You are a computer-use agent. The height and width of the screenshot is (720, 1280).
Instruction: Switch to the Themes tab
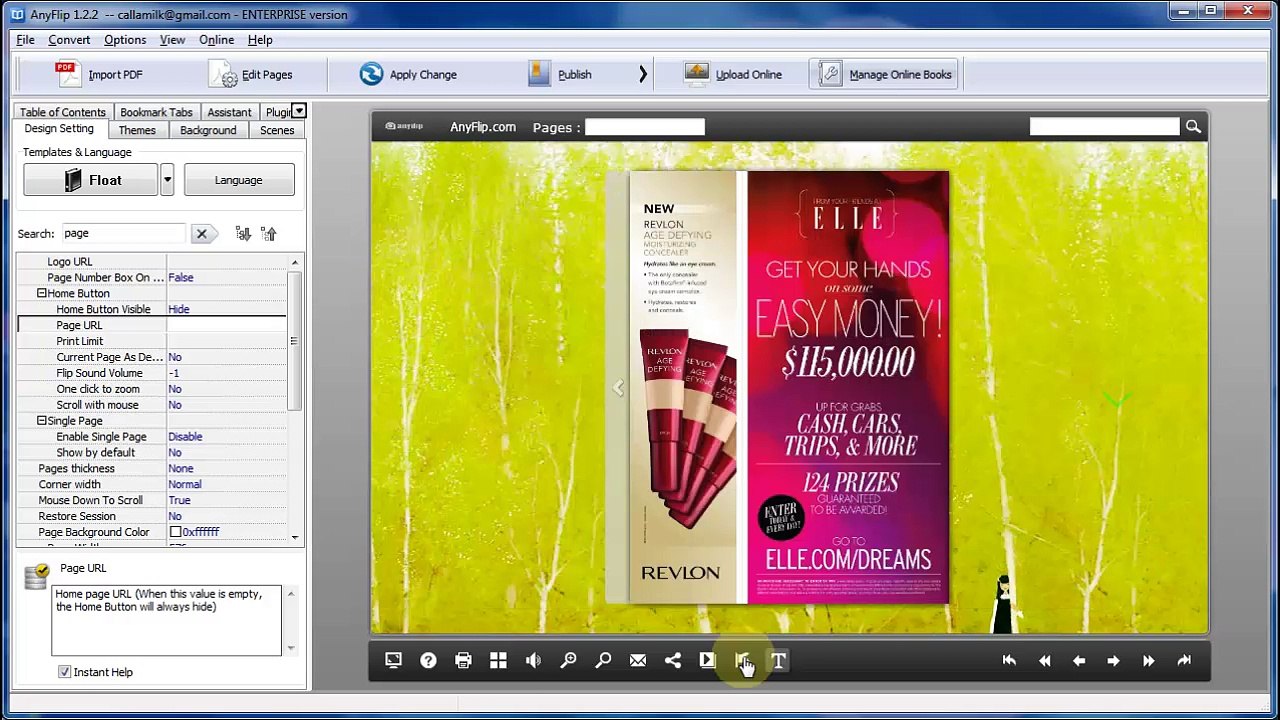(x=137, y=130)
